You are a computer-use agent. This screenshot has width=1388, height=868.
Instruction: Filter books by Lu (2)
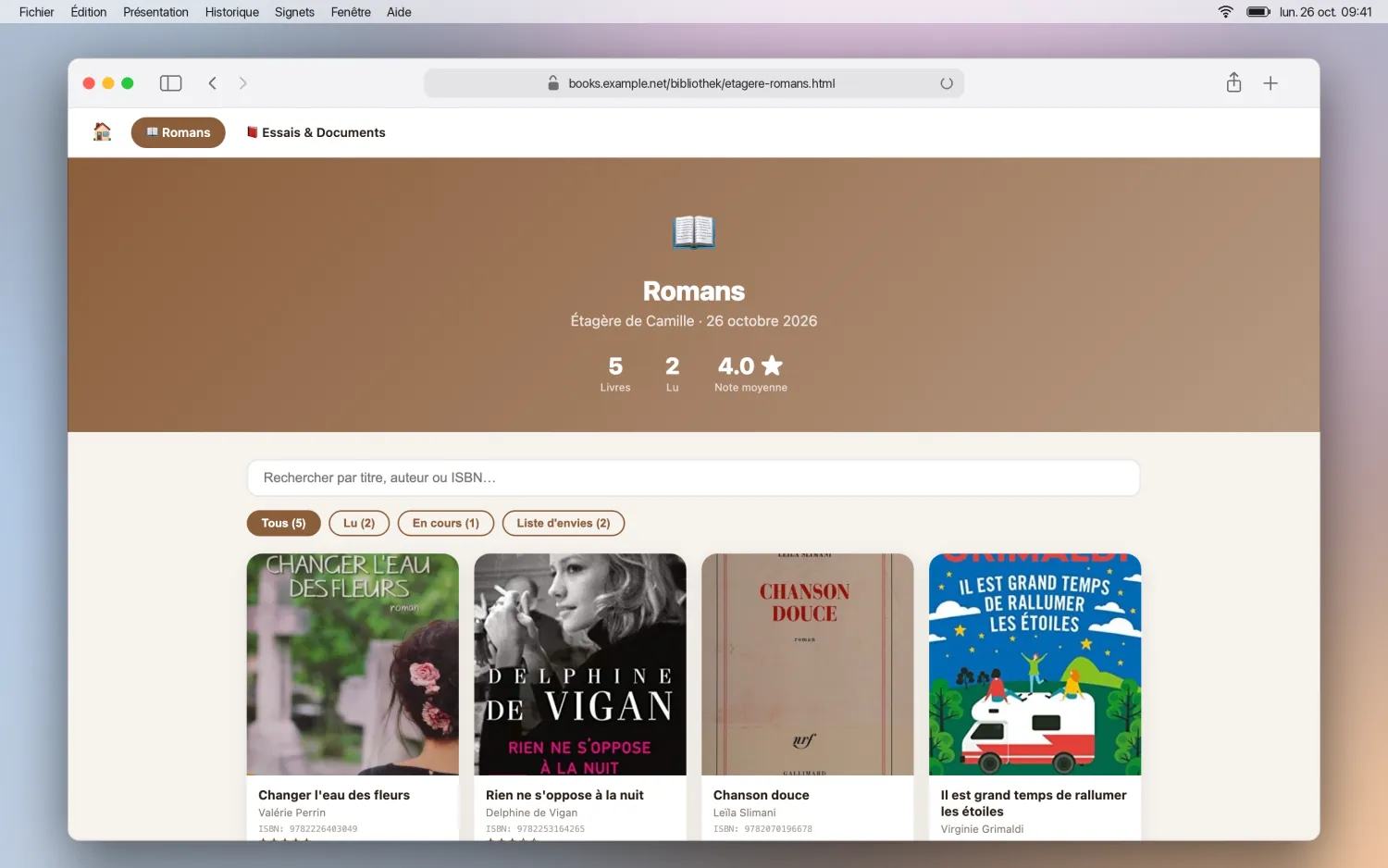pos(359,523)
